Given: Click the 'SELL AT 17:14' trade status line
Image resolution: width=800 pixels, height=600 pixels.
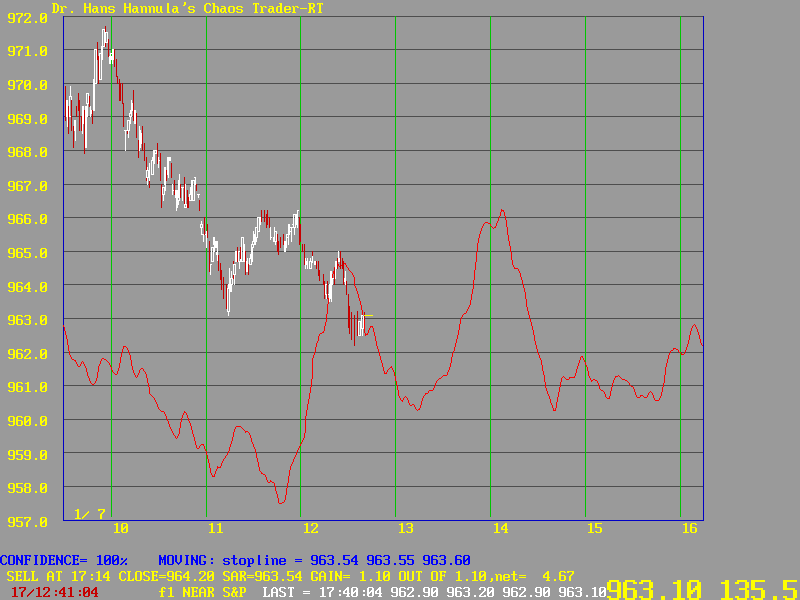Looking at the screenshot, I should (x=290, y=577).
